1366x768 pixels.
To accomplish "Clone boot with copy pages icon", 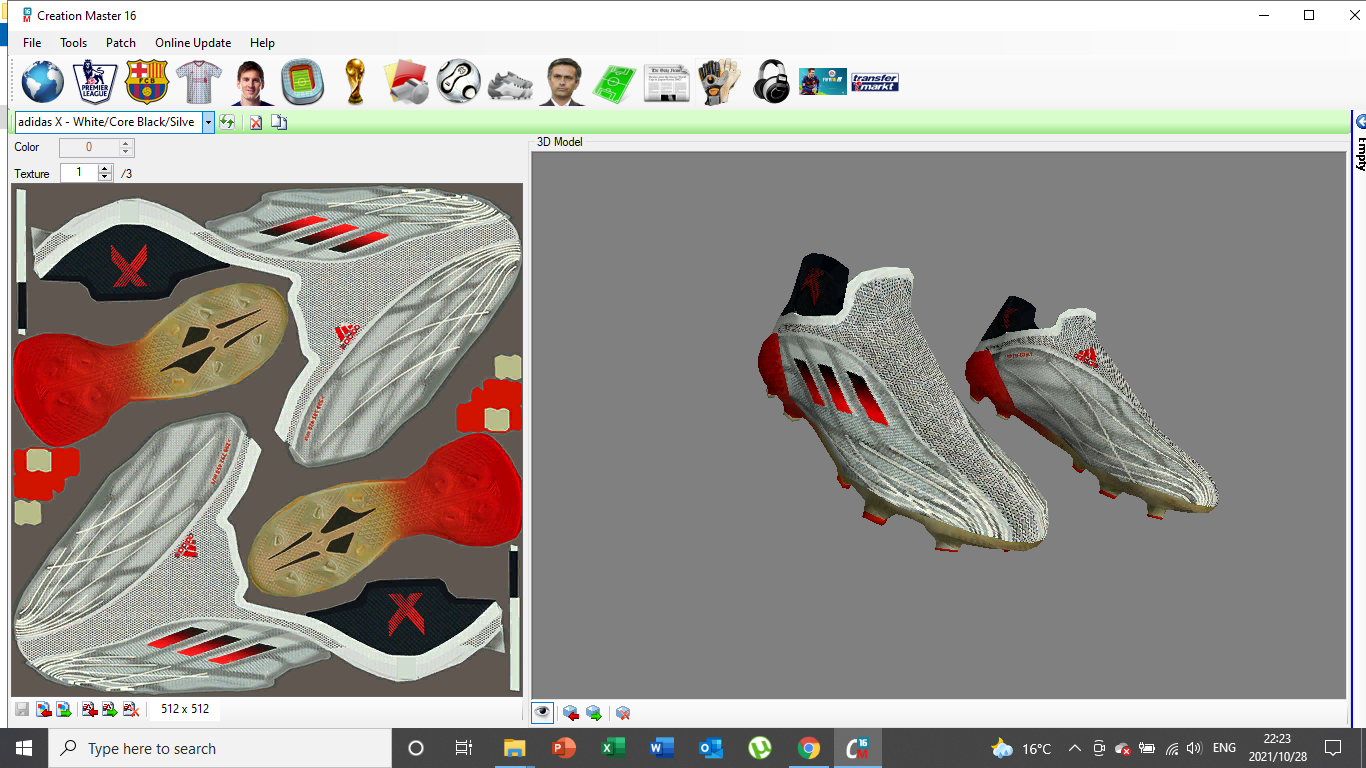I will [x=279, y=122].
